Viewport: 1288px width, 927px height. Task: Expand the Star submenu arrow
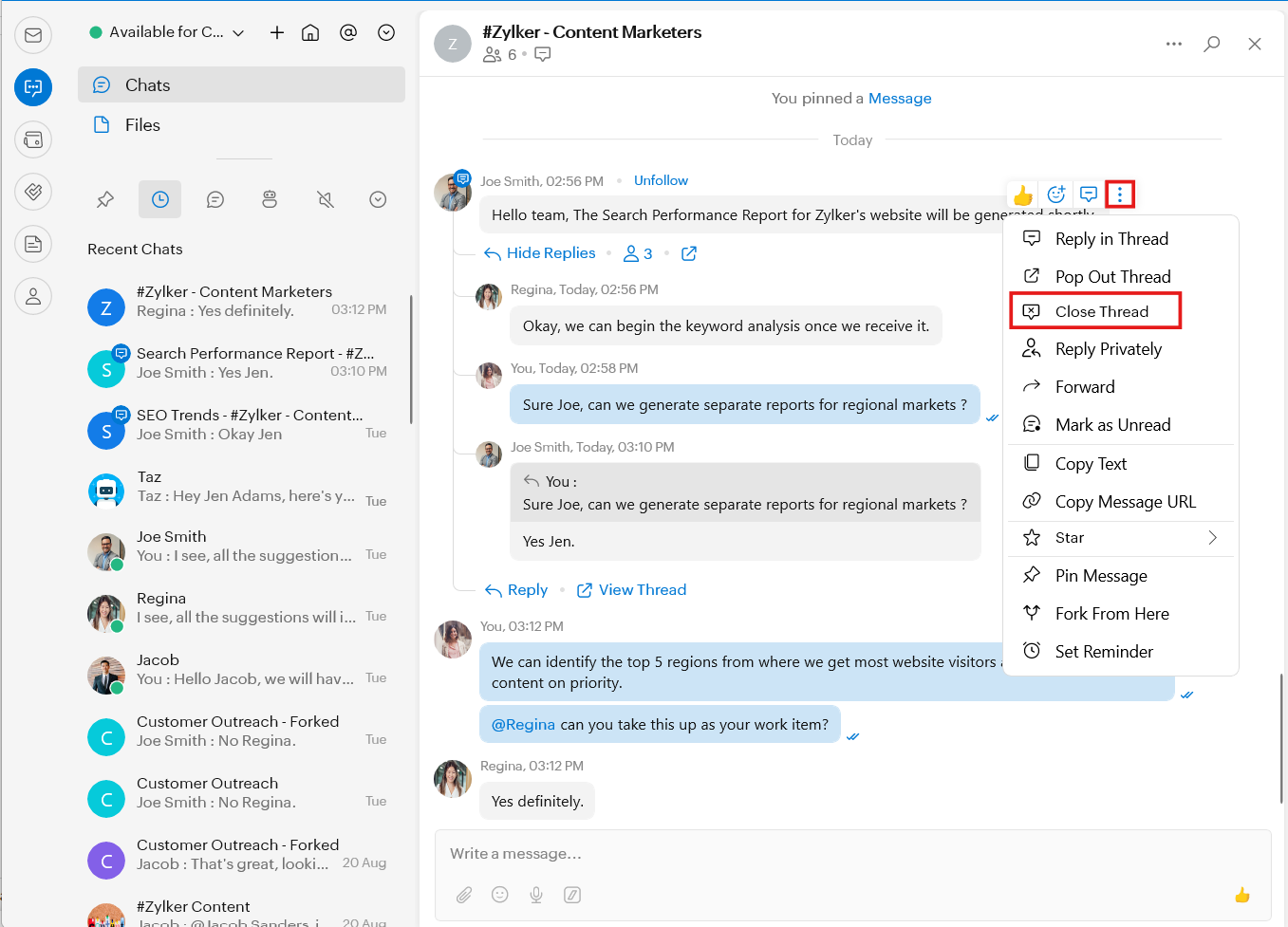pos(1212,538)
